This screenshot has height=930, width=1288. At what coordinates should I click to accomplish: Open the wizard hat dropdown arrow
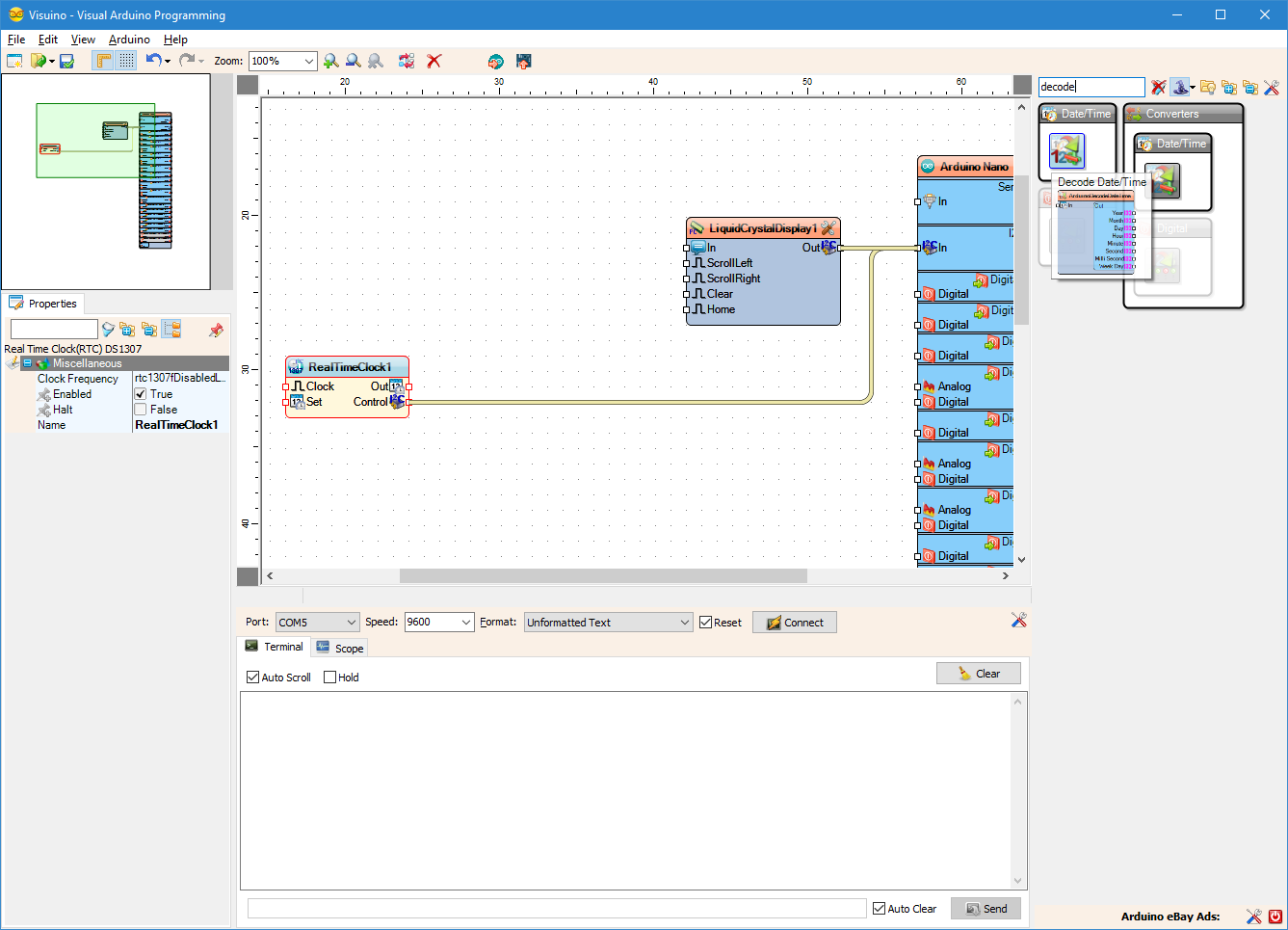point(1193,88)
